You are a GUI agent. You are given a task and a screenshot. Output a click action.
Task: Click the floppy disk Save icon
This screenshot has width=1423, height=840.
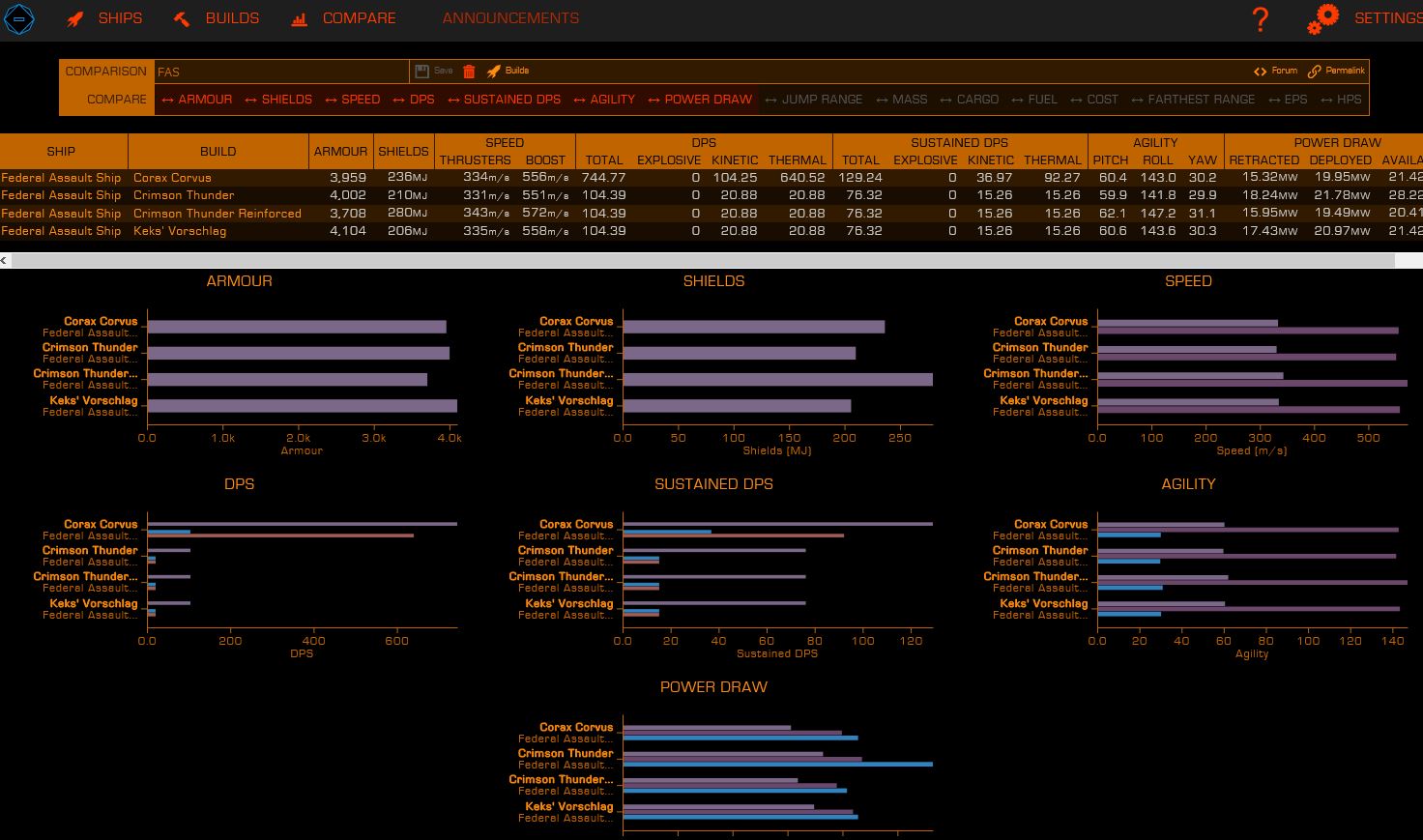(x=422, y=71)
